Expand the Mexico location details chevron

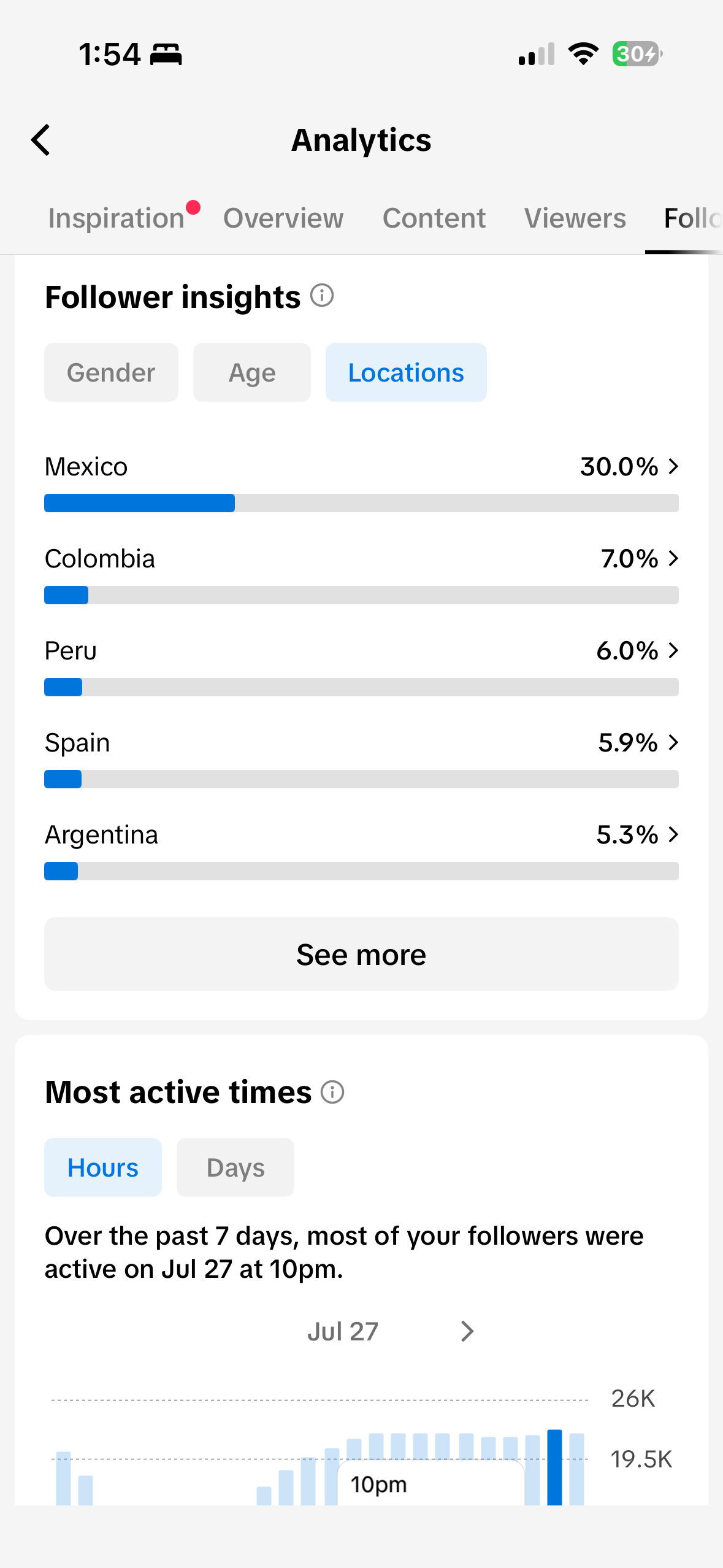(x=673, y=466)
